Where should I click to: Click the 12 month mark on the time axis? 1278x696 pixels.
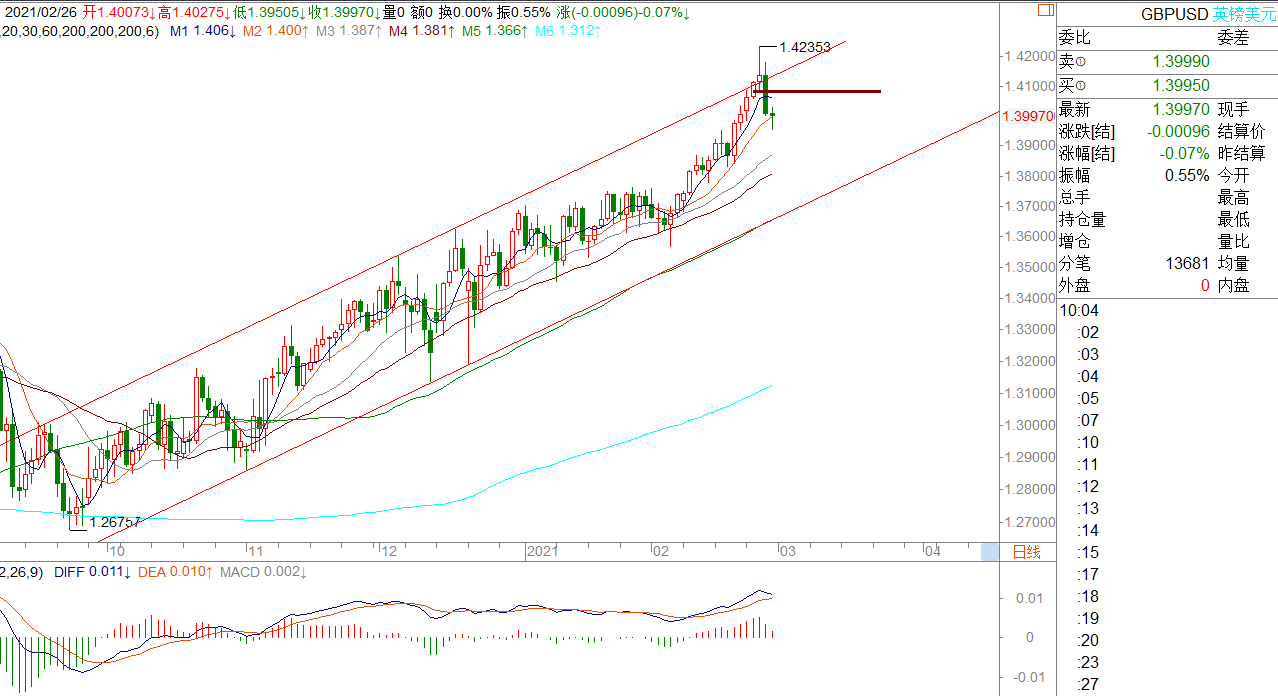click(389, 551)
